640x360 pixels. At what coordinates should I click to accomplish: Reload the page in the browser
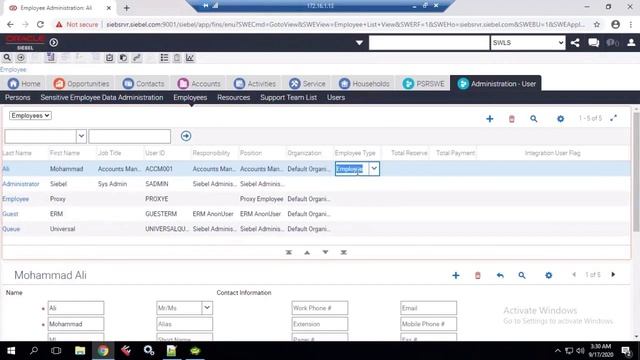40,24
